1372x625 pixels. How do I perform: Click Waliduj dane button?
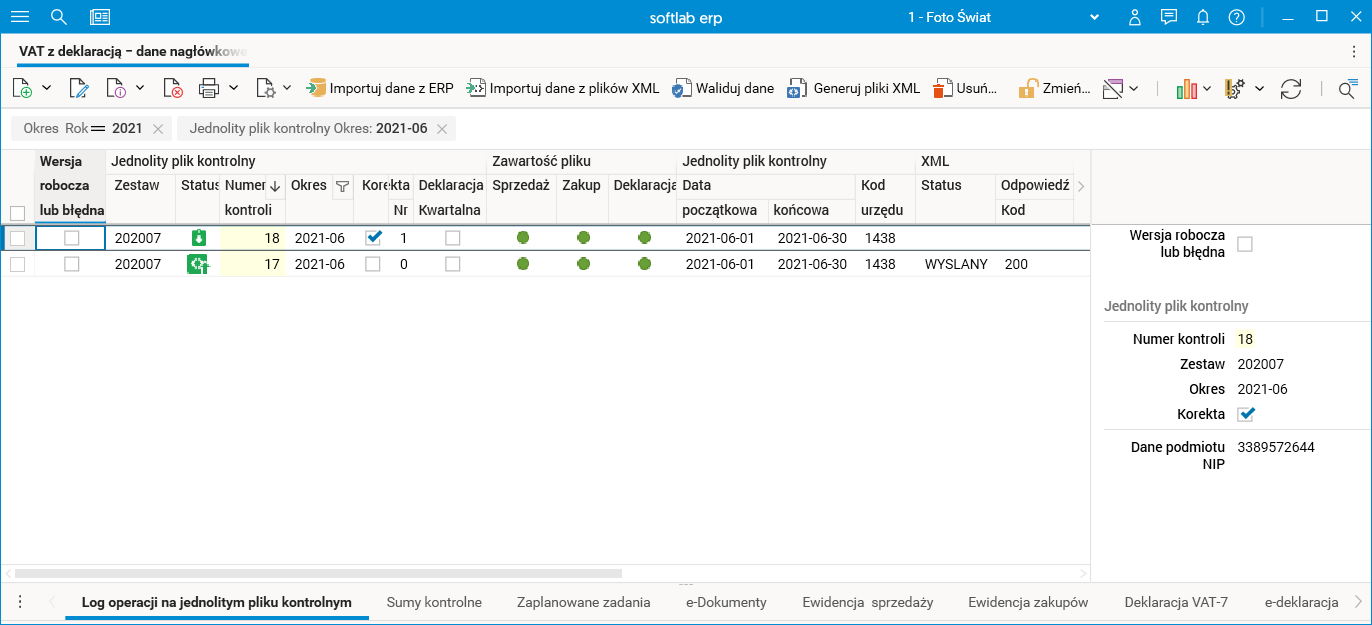click(x=723, y=89)
